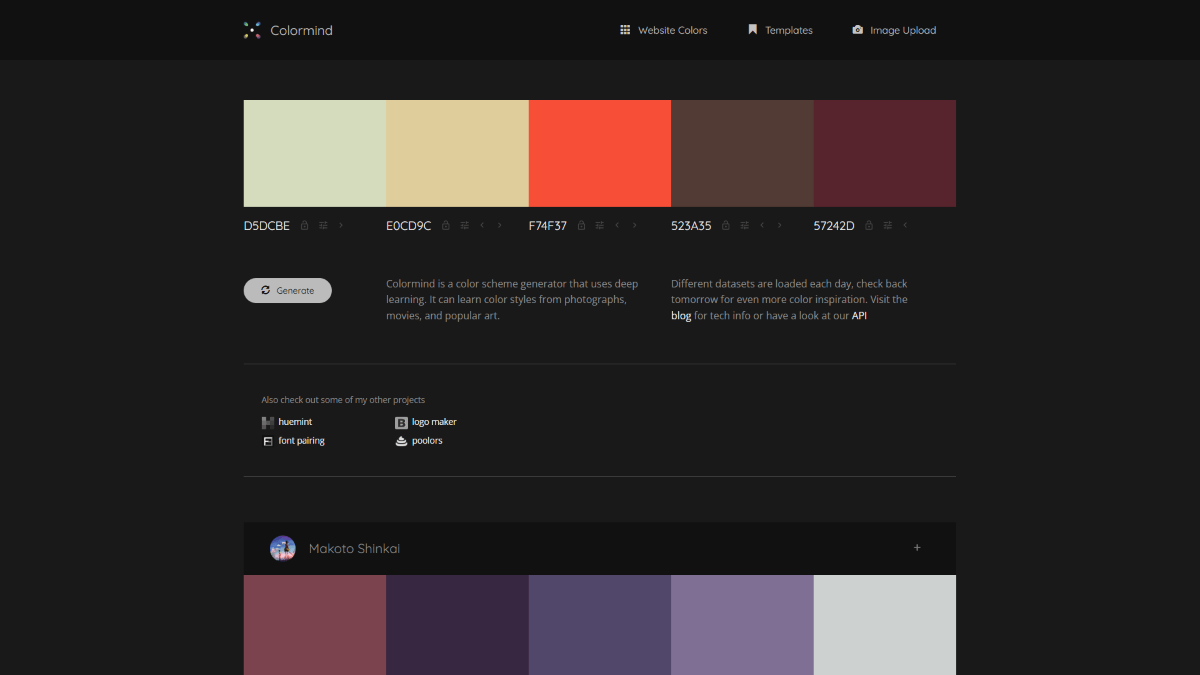
Task: Click the left arrow next to F74F37
Action: point(618,225)
